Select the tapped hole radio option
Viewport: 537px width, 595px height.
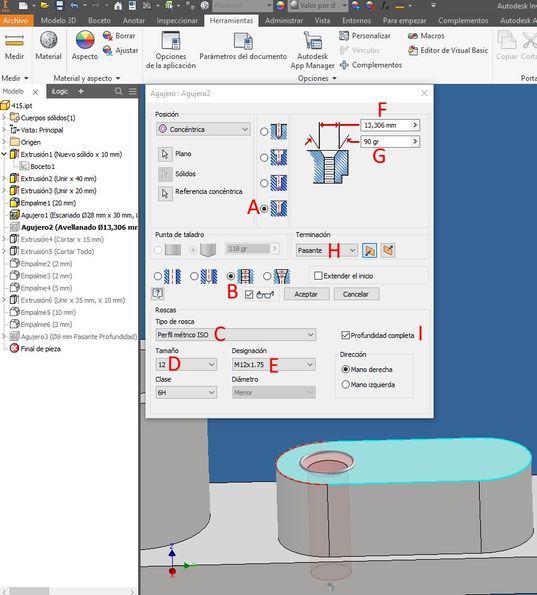coord(230,276)
